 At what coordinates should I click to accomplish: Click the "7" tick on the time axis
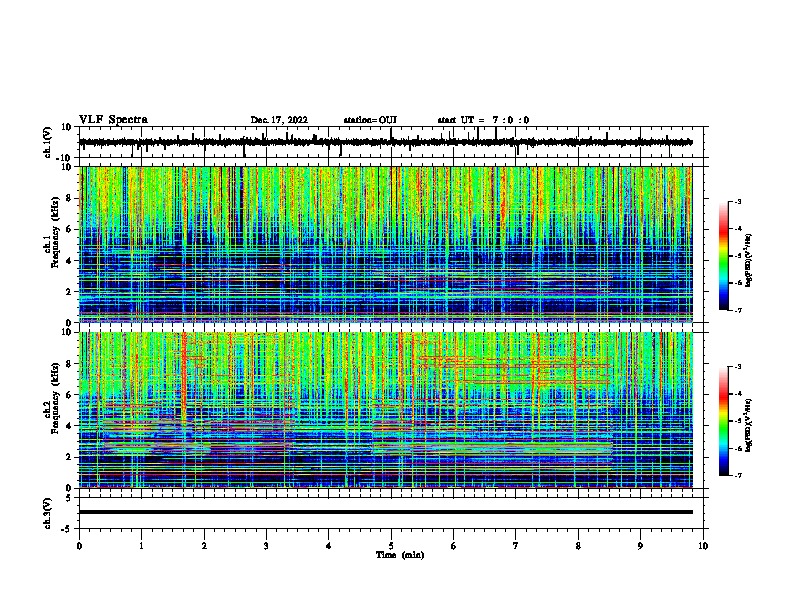pos(516,545)
